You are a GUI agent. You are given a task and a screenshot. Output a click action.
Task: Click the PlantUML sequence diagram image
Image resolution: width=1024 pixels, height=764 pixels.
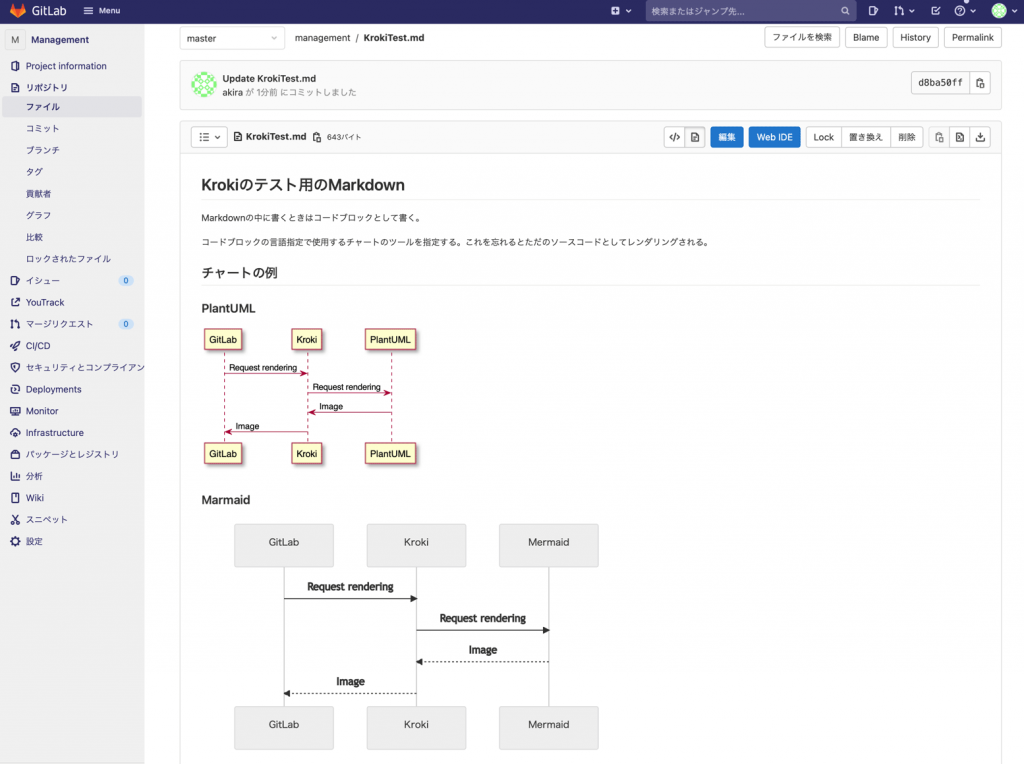click(x=310, y=396)
